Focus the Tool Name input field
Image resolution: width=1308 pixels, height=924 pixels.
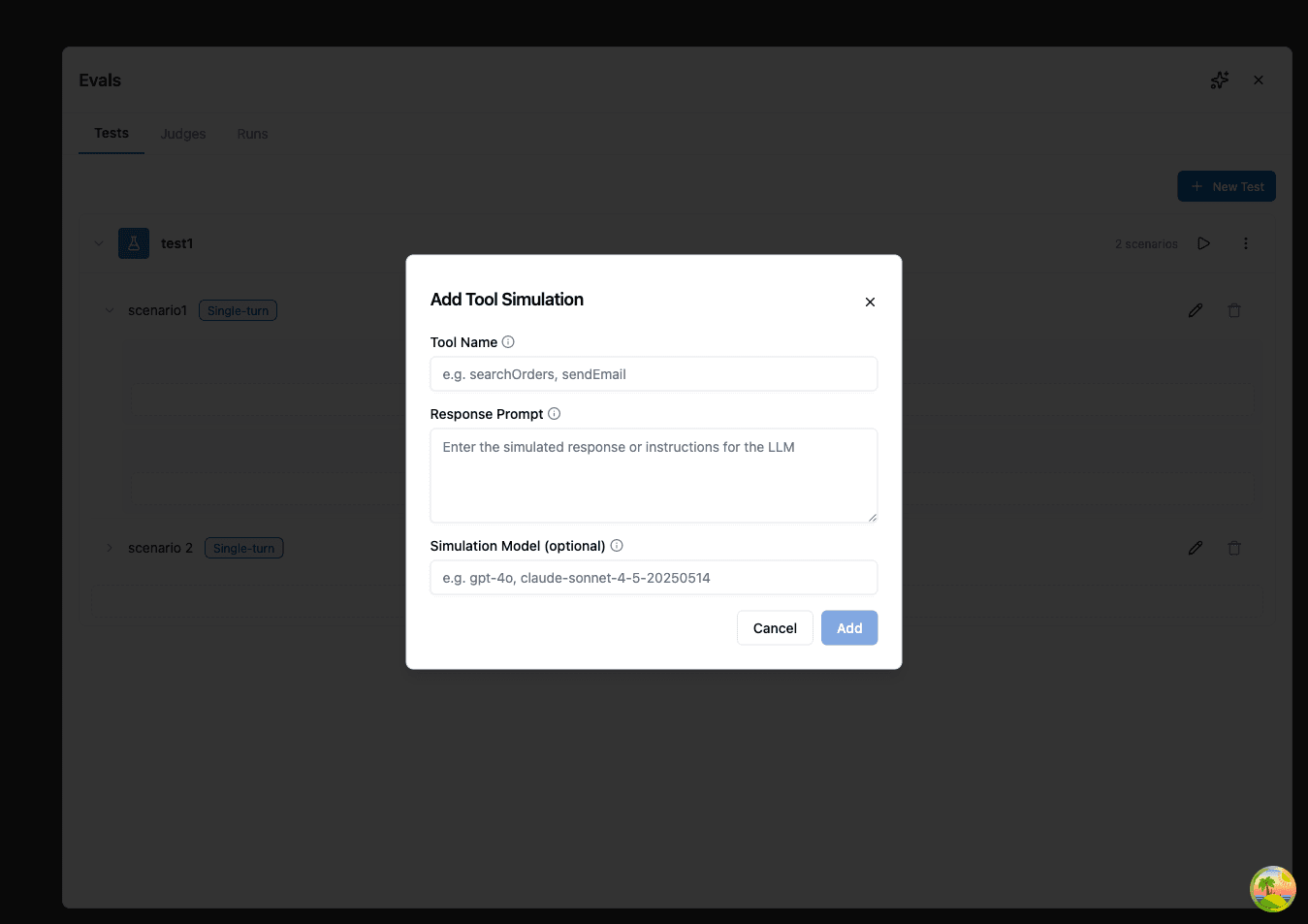653,373
